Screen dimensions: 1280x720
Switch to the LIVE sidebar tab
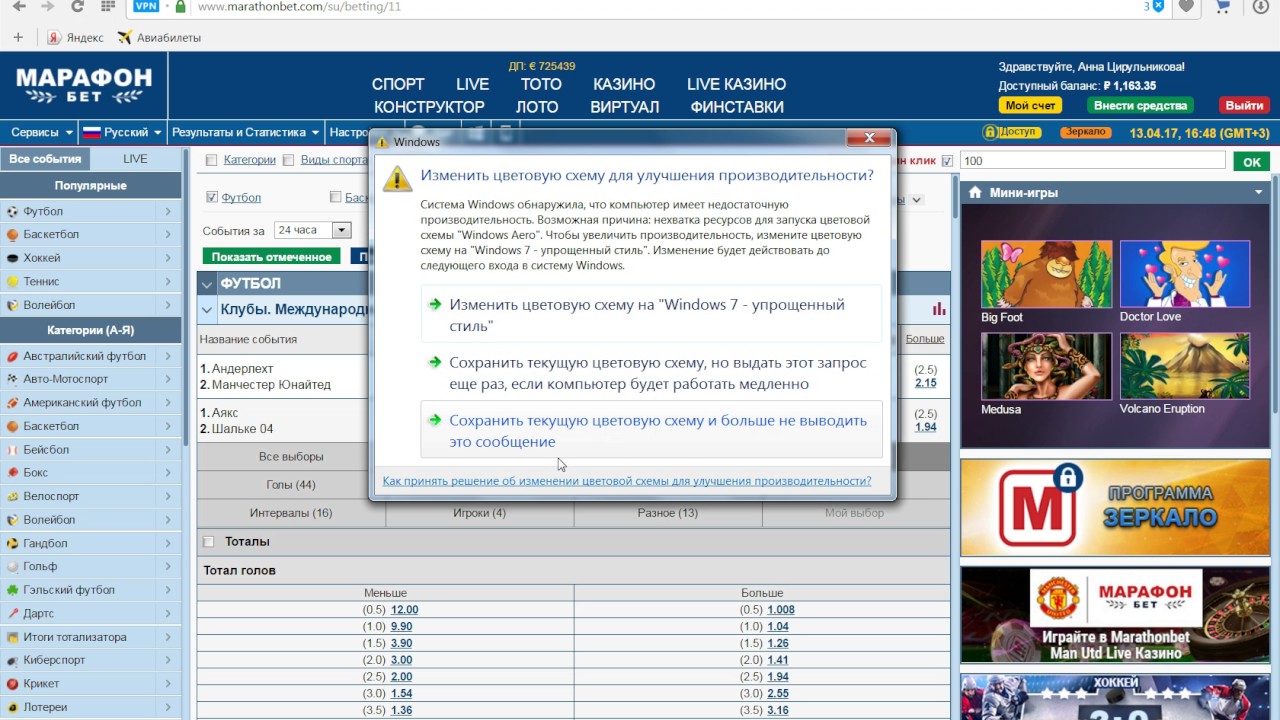tap(135, 159)
